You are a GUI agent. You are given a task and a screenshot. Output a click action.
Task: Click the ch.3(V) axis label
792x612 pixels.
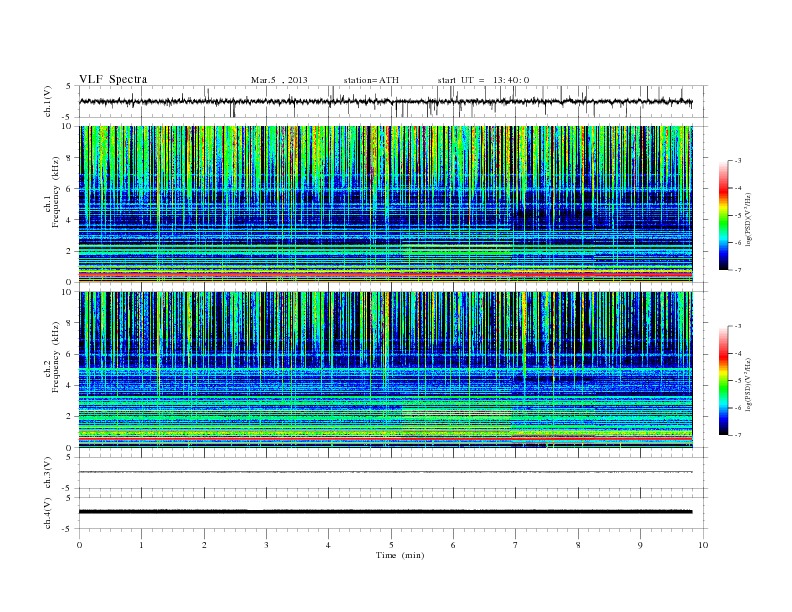click(48, 473)
